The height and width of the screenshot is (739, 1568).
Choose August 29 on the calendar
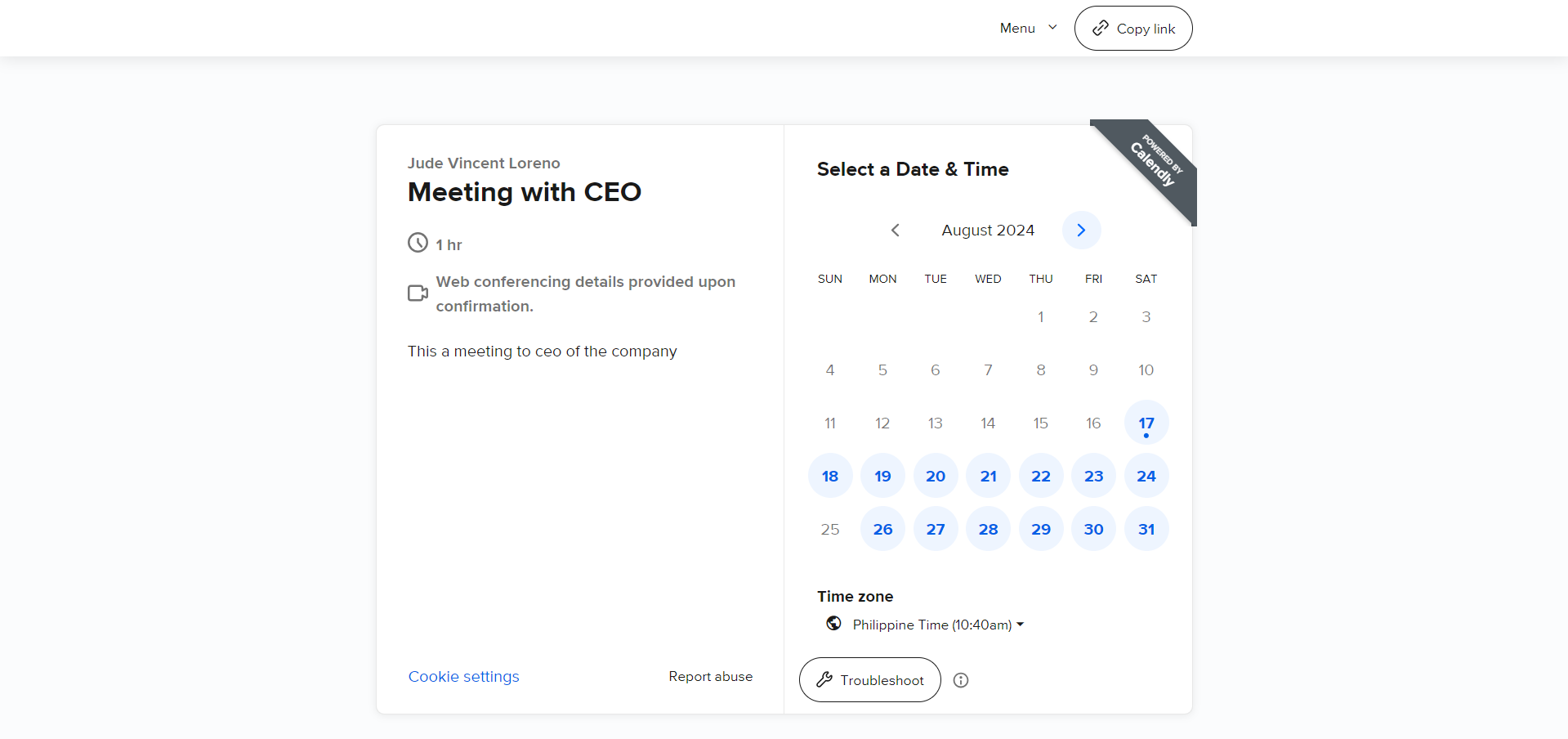click(x=1040, y=530)
